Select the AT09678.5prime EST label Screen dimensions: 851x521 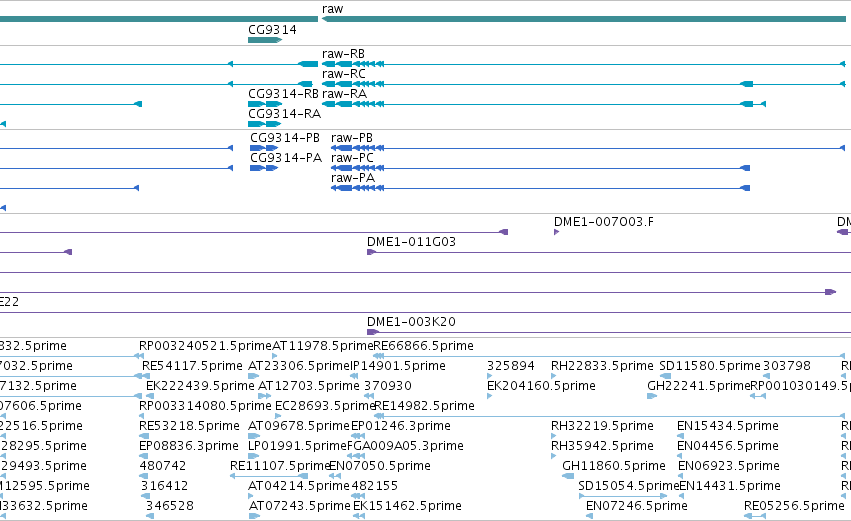coord(299,427)
